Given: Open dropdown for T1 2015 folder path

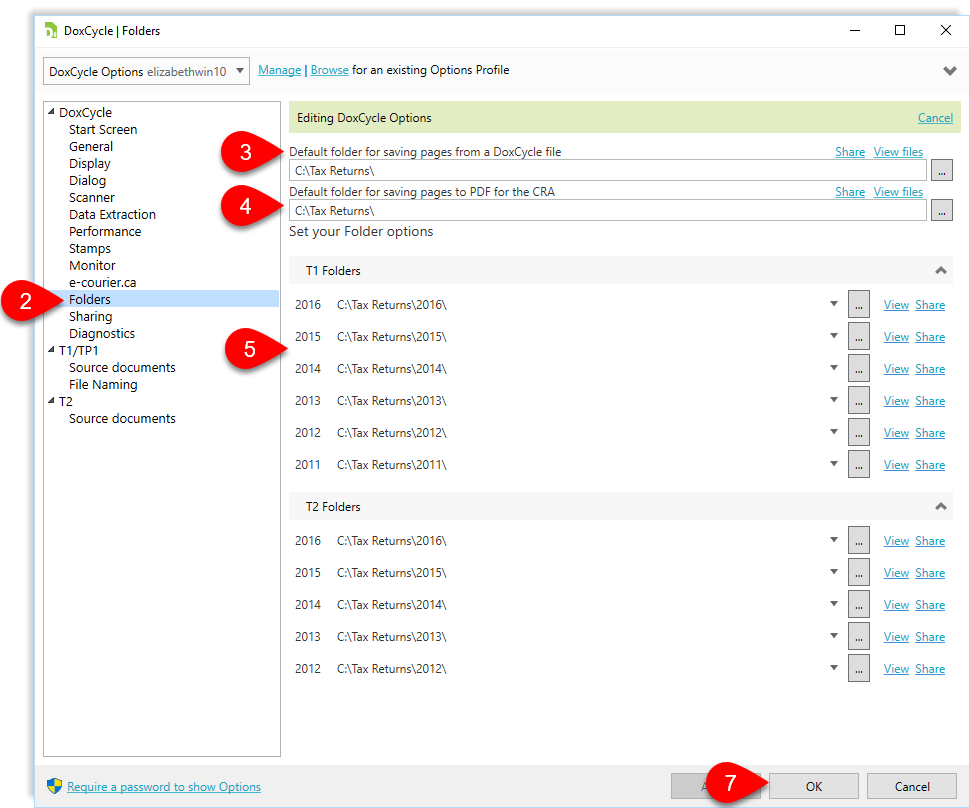Looking at the screenshot, I should coord(834,336).
